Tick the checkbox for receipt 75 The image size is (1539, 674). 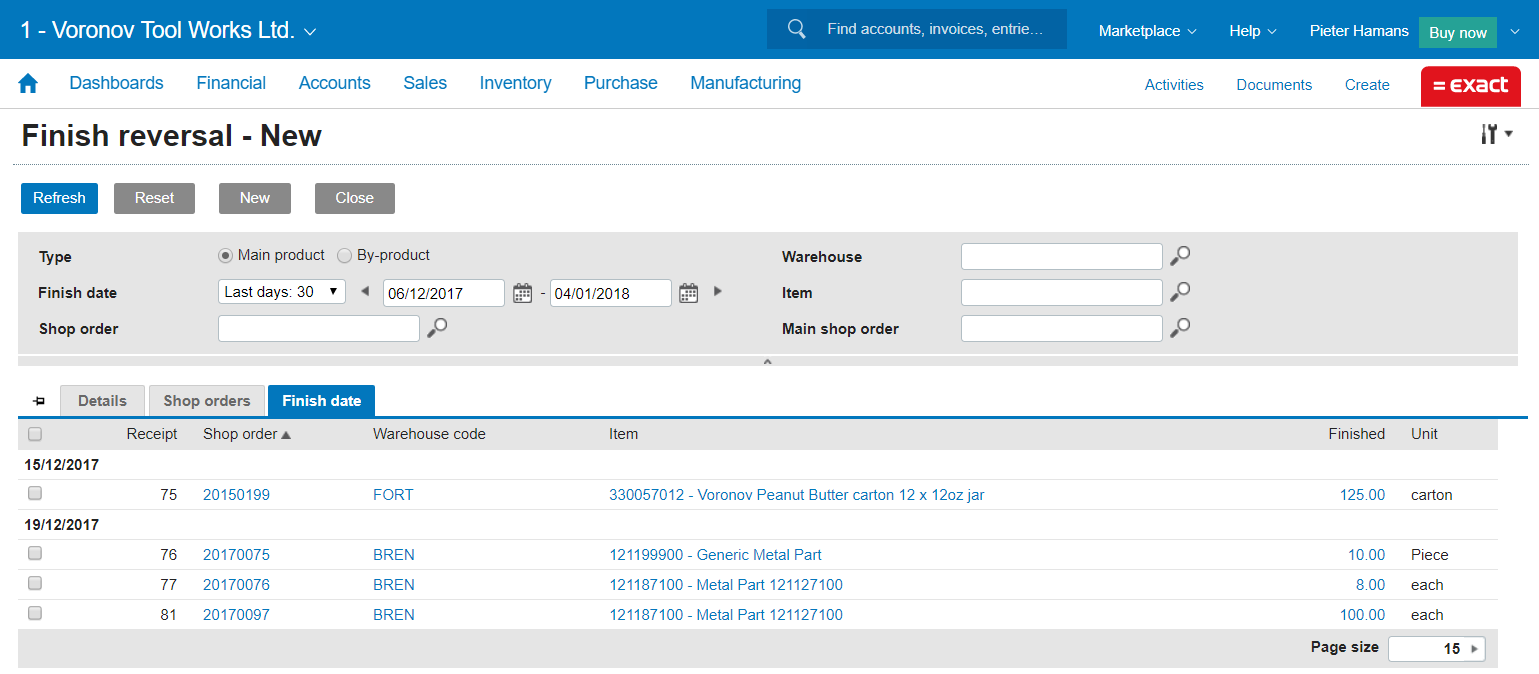(x=35, y=493)
